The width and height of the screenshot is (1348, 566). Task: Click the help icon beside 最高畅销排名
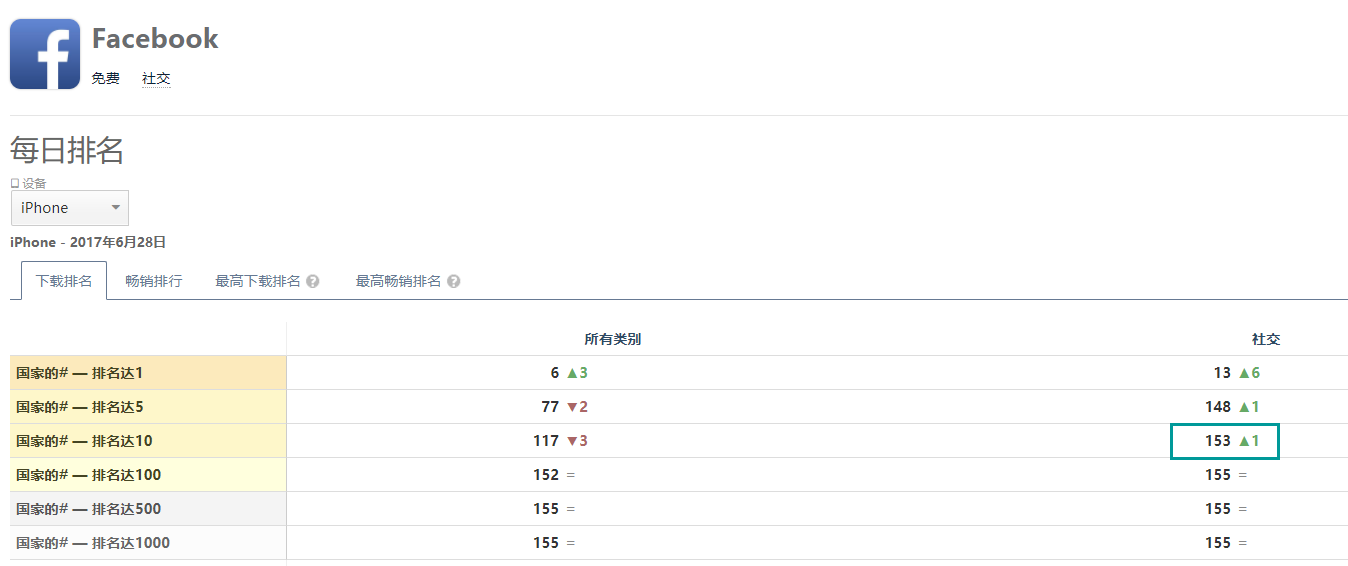click(454, 282)
